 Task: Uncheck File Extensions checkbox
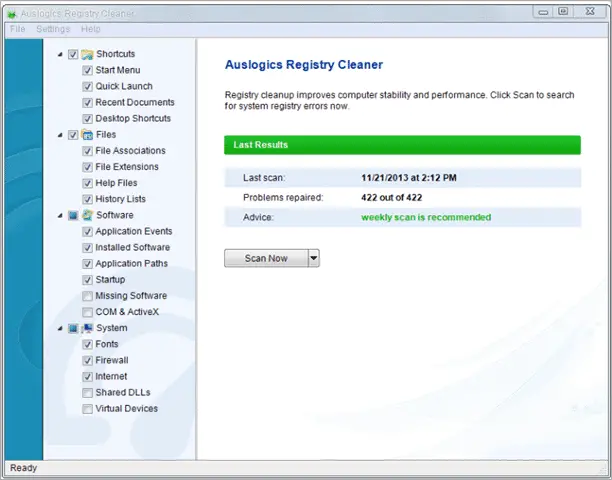click(87, 167)
